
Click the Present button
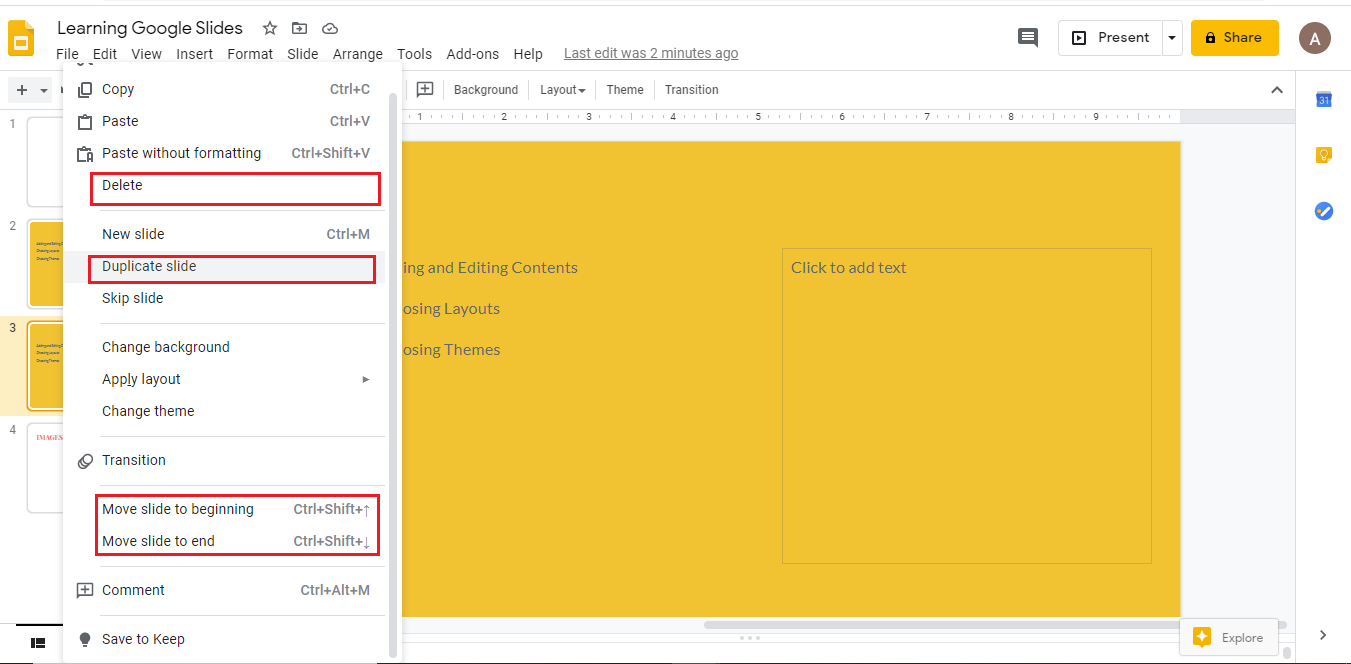[x=1110, y=38]
